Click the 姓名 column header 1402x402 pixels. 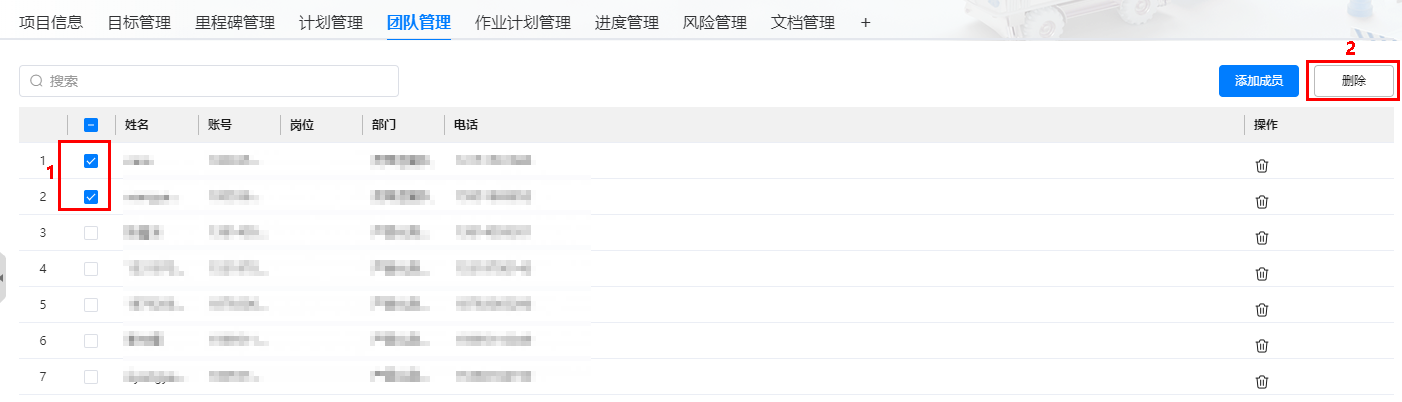(137, 125)
